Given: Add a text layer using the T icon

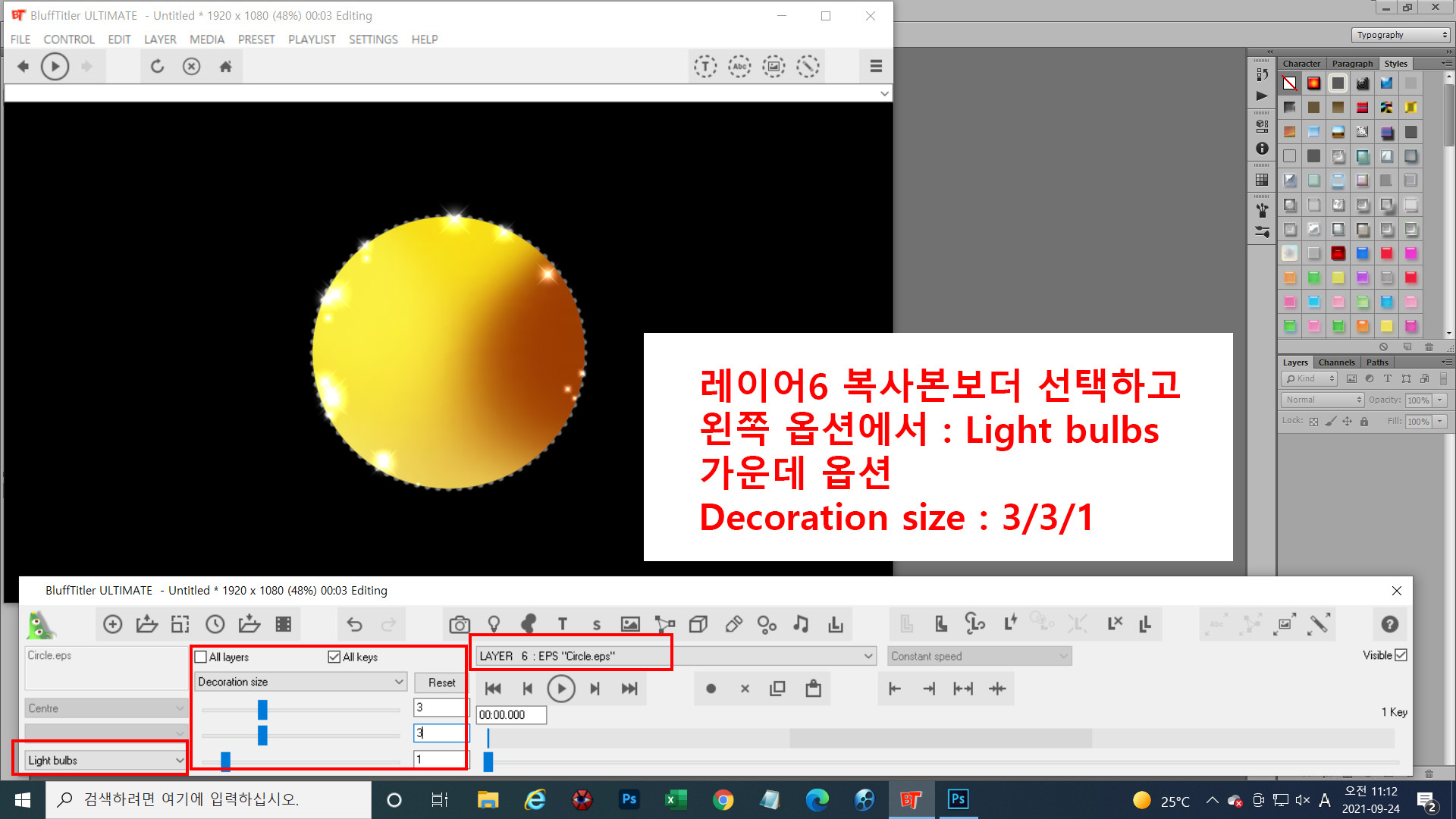Looking at the screenshot, I should tap(562, 624).
